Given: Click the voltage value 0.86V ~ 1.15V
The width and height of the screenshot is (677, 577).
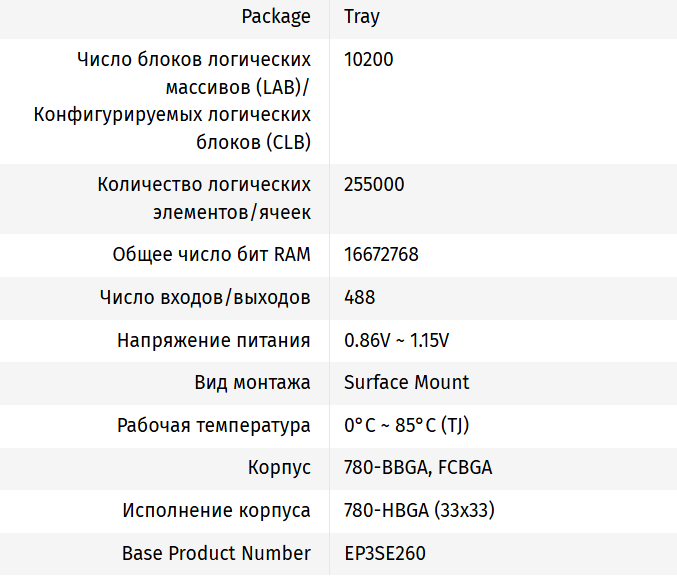Looking at the screenshot, I should click(x=396, y=341).
